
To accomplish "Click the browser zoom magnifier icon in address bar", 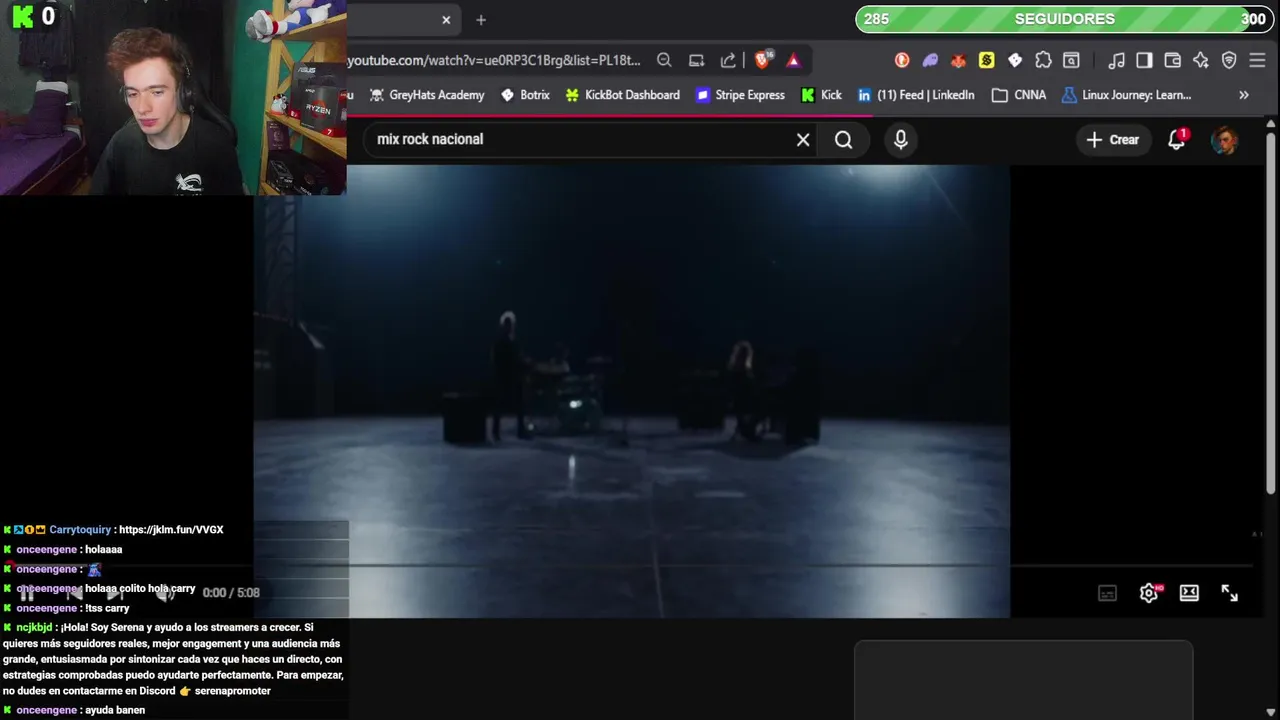I will (x=664, y=60).
